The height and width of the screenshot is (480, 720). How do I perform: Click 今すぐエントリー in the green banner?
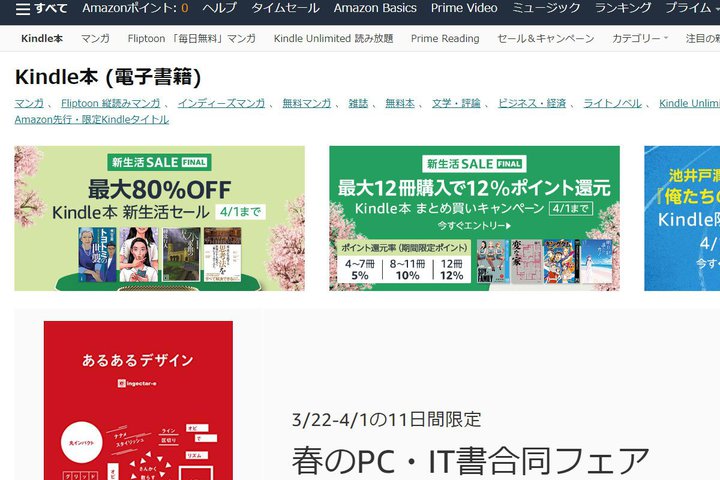click(474, 226)
